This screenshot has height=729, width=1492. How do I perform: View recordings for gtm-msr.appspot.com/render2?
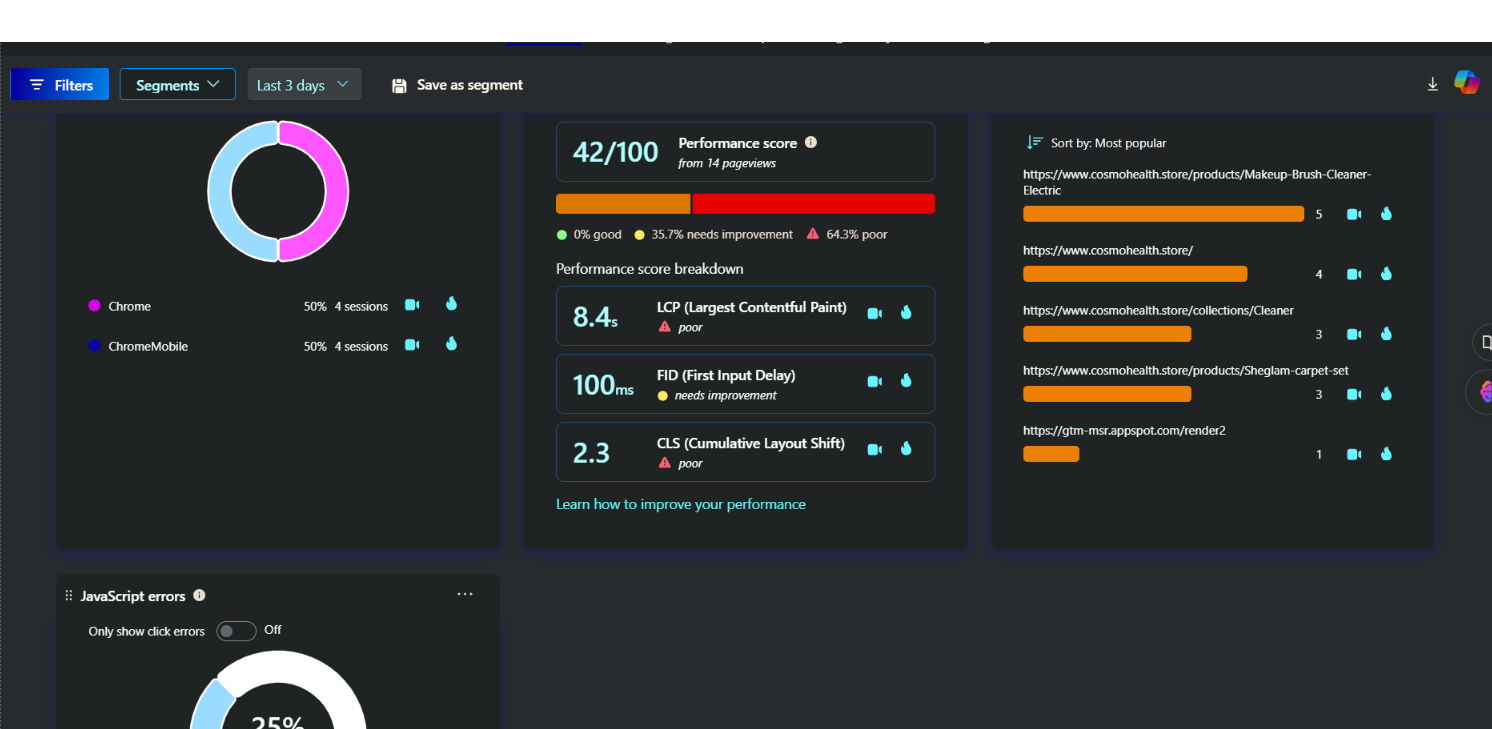(x=1354, y=454)
